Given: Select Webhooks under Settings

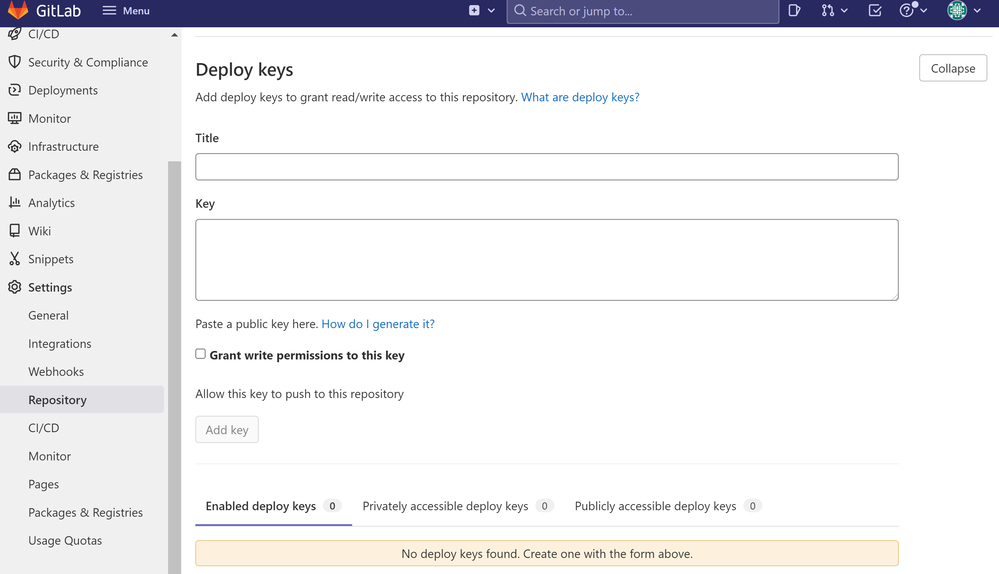Looking at the screenshot, I should point(56,371).
